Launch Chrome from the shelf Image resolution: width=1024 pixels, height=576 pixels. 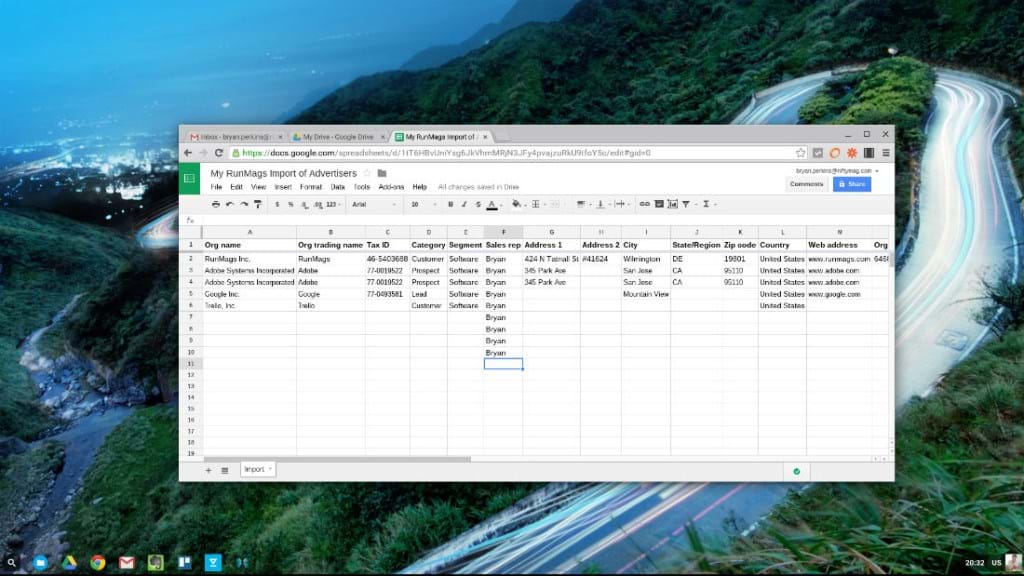tap(98, 562)
